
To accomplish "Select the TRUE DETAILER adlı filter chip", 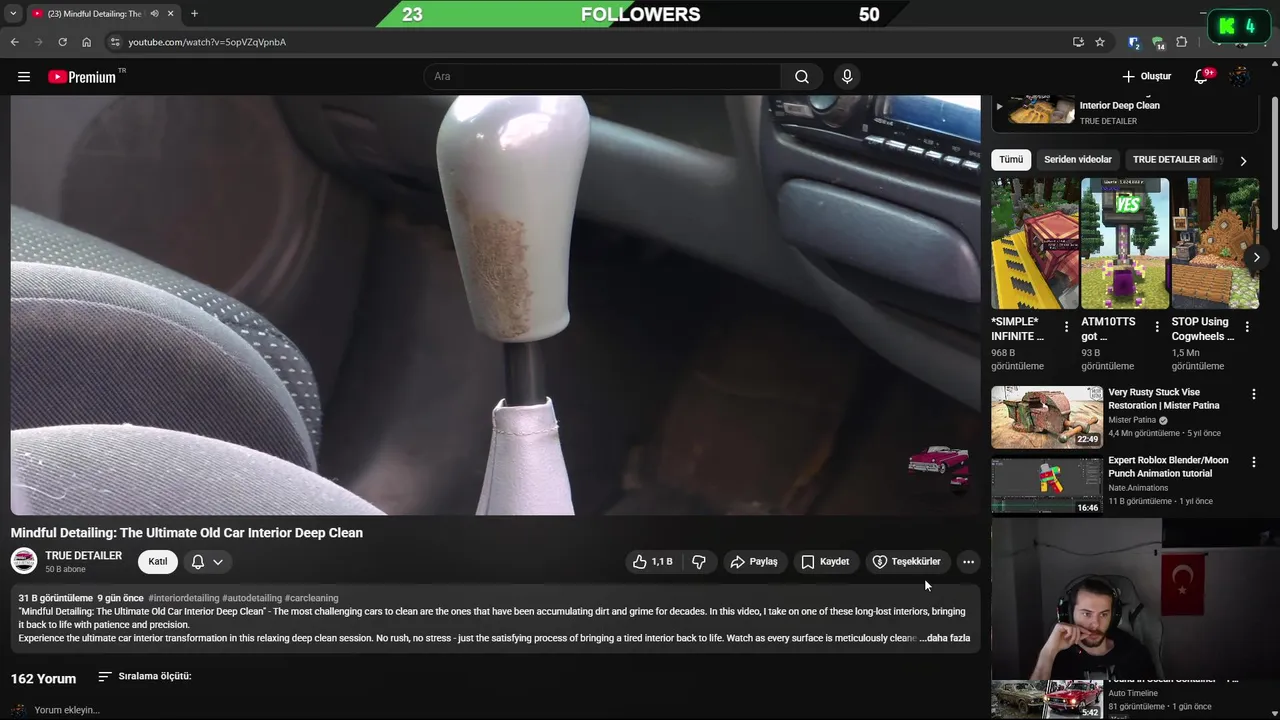I will coord(1175,160).
